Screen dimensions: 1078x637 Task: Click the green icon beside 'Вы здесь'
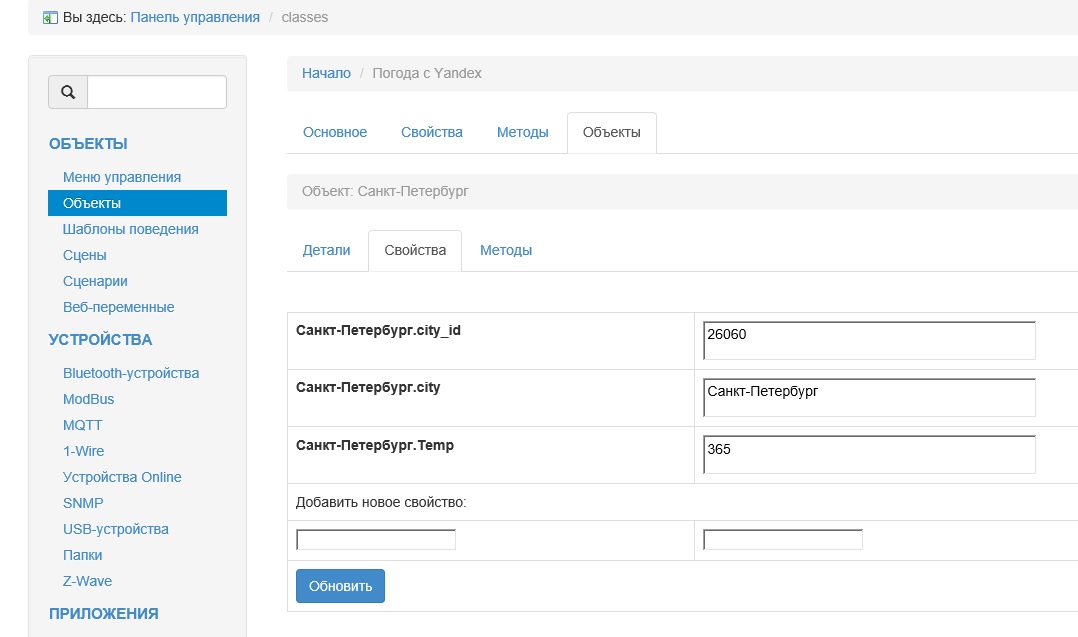click(x=50, y=17)
